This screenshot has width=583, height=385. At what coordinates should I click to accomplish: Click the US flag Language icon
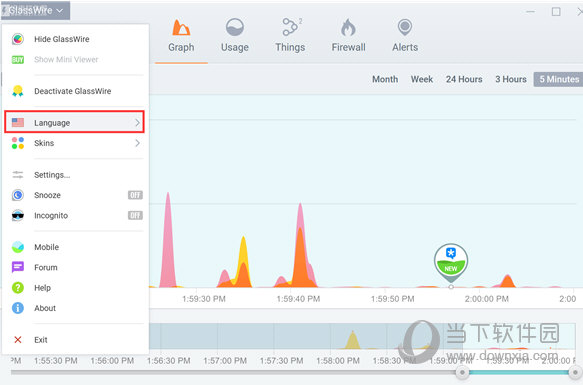(18, 122)
